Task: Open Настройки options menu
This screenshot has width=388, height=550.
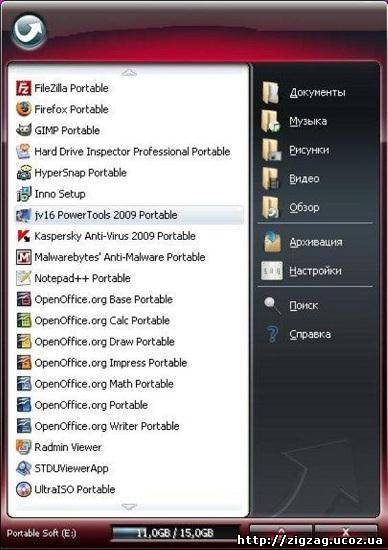Action: tap(315, 271)
